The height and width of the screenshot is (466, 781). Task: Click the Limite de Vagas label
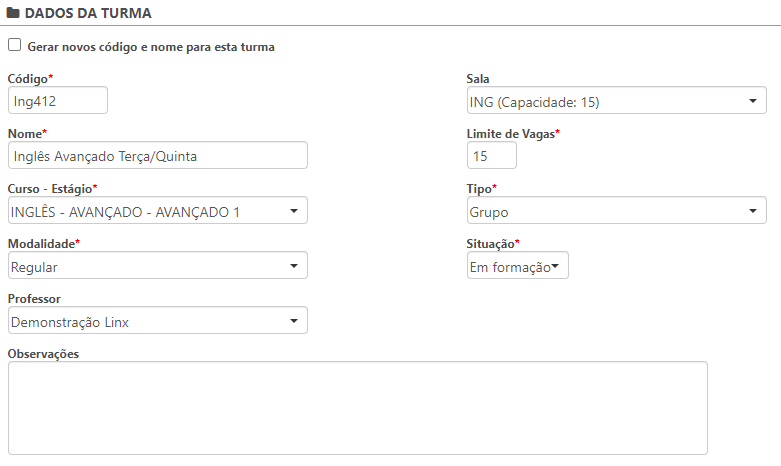(510, 133)
